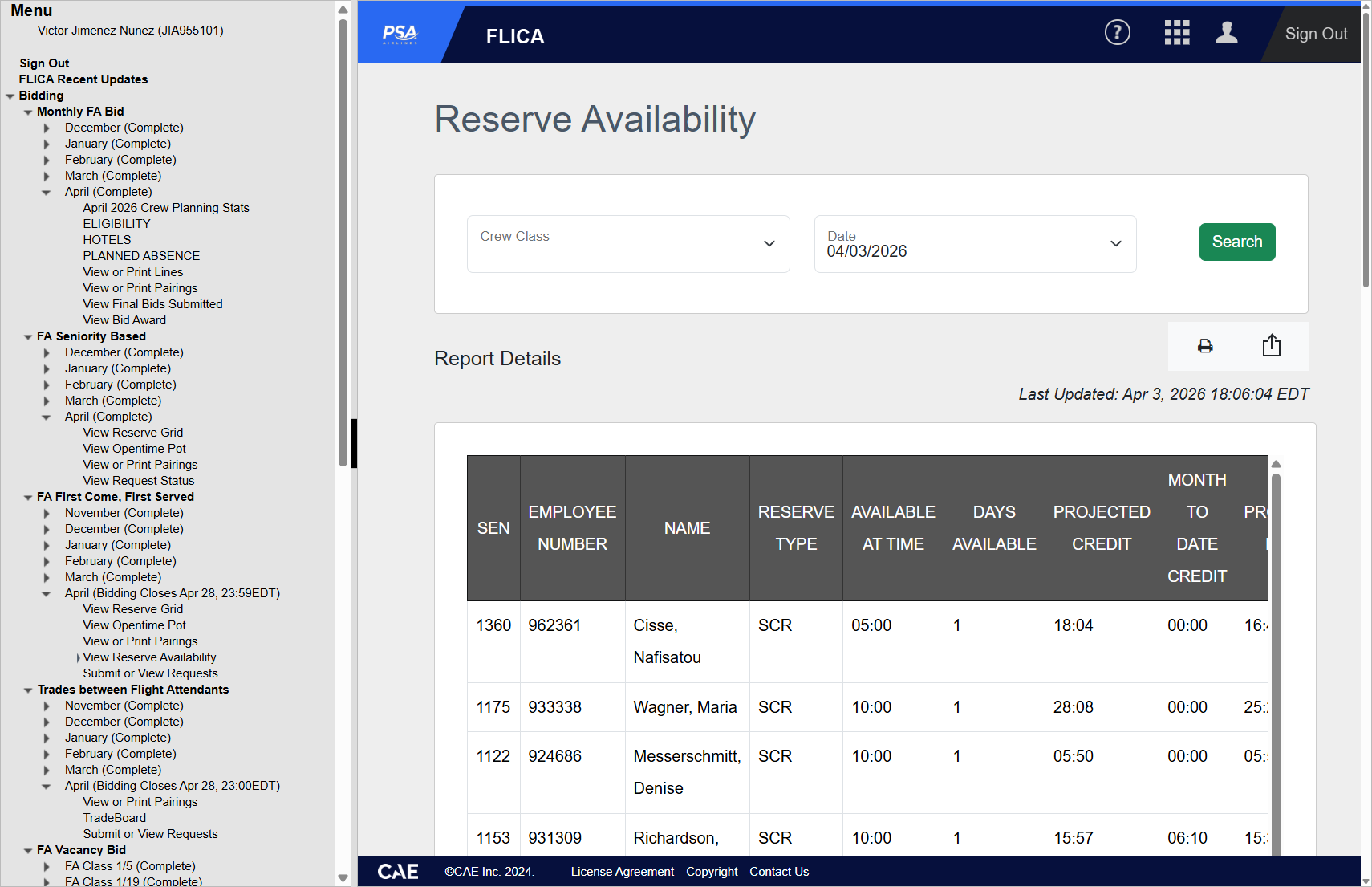1372x887 pixels.
Task: Open the Date dropdown
Action: 974,244
